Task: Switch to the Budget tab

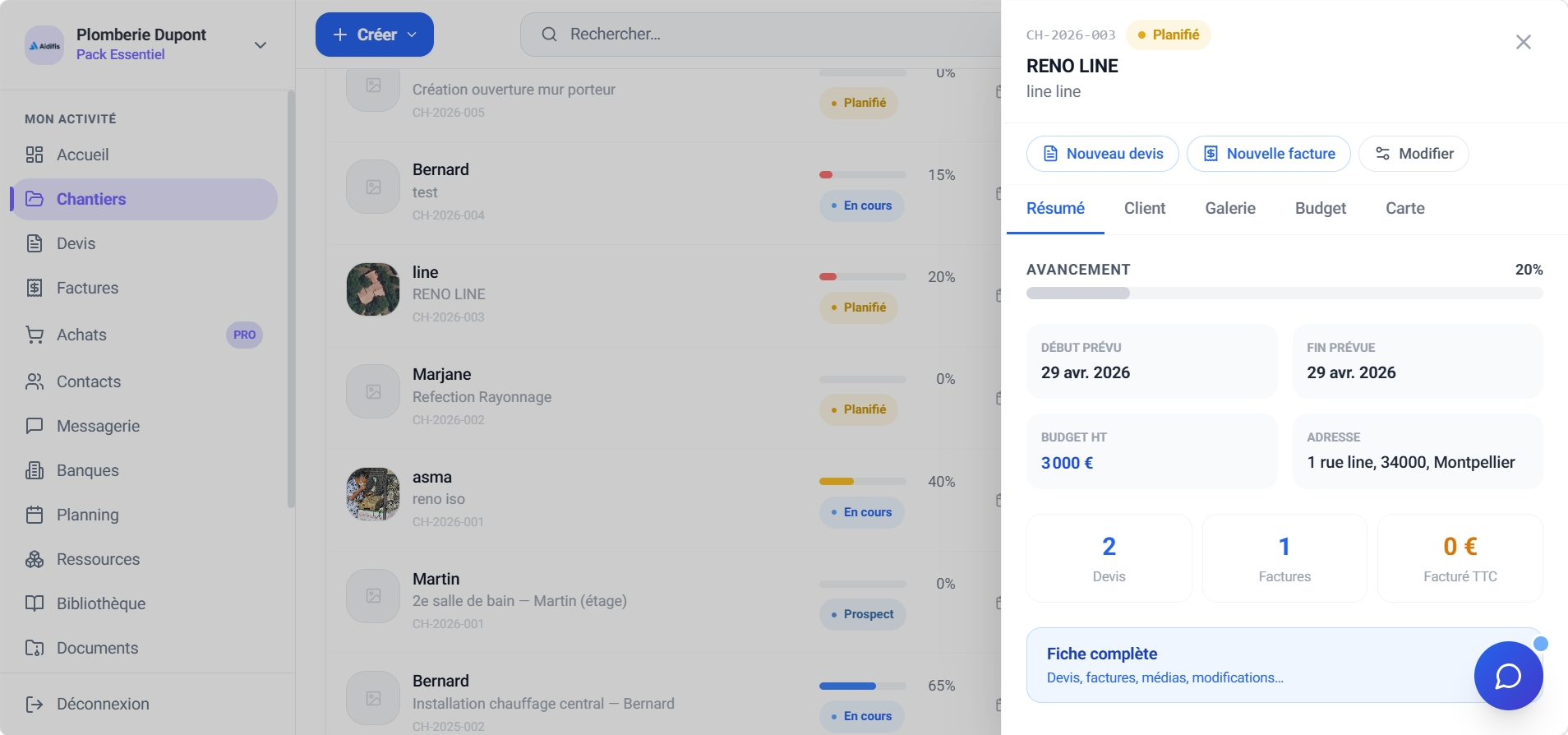Action: click(x=1321, y=208)
